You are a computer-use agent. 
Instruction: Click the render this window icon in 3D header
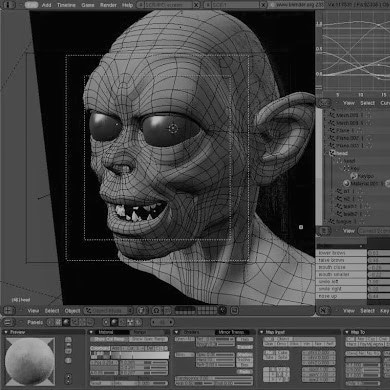pyautogui.click(x=234, y=311)
